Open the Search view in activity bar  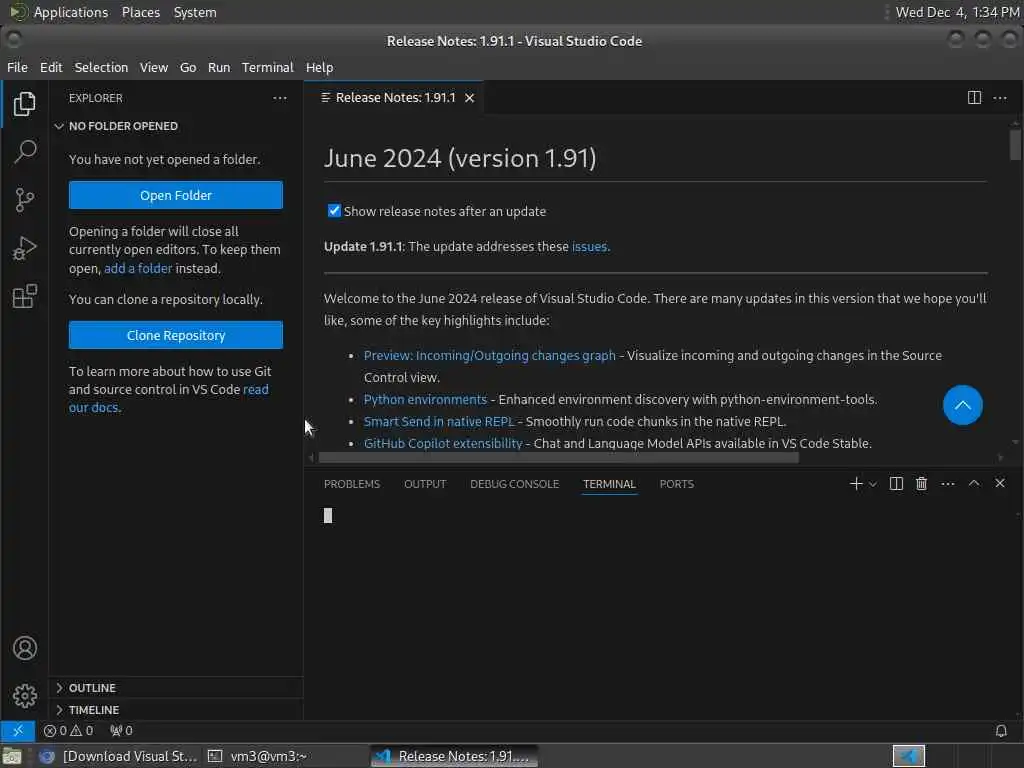pos(24,152)
